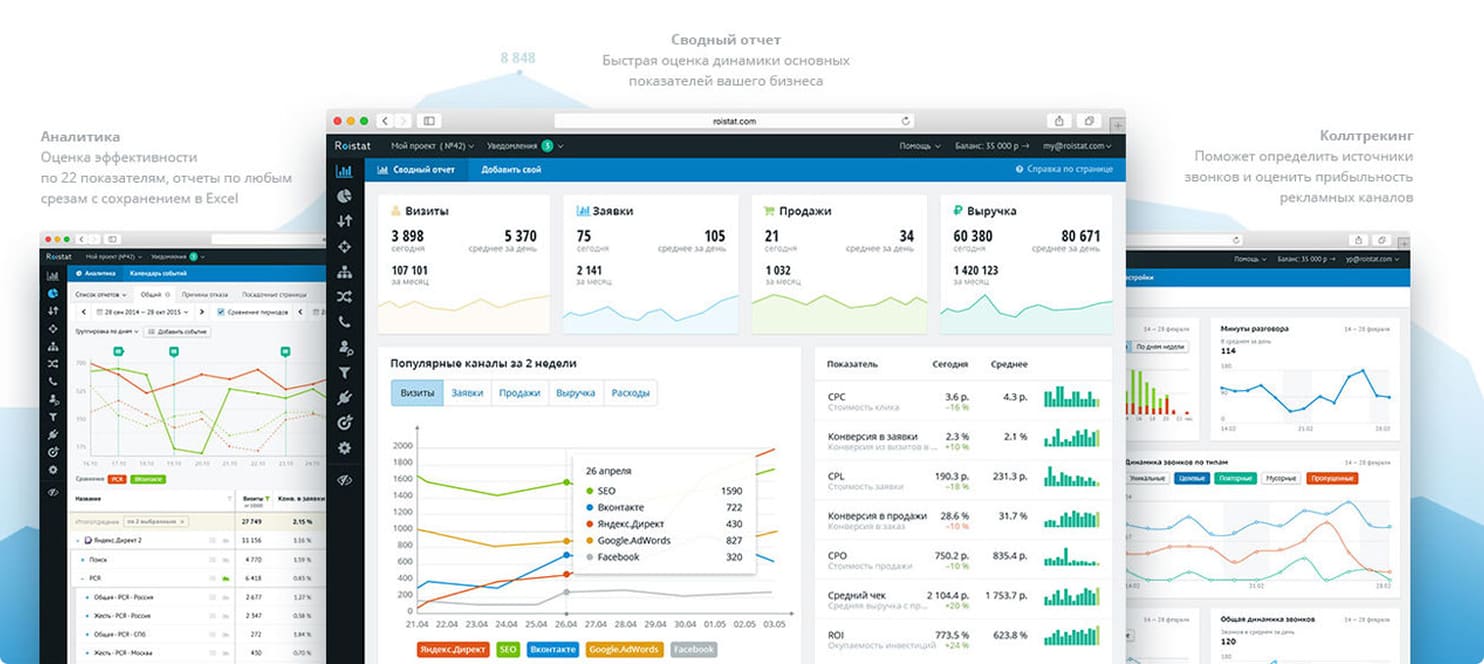Click Добавить событие button in left window
Viewport: 1484px width, 664px height.
point(176,330)
